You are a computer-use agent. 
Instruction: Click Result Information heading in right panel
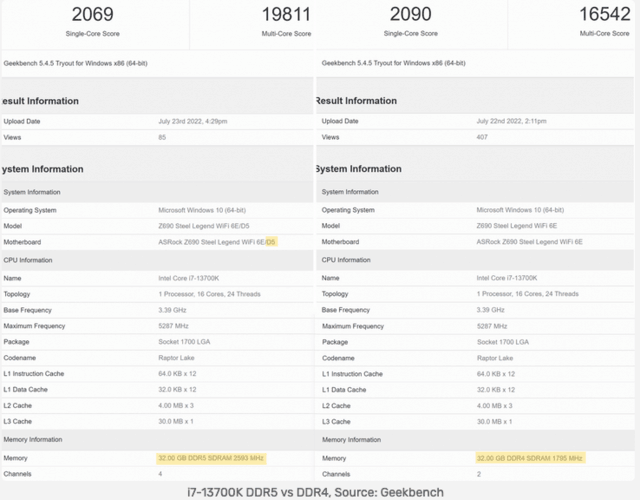click(356, 100)
